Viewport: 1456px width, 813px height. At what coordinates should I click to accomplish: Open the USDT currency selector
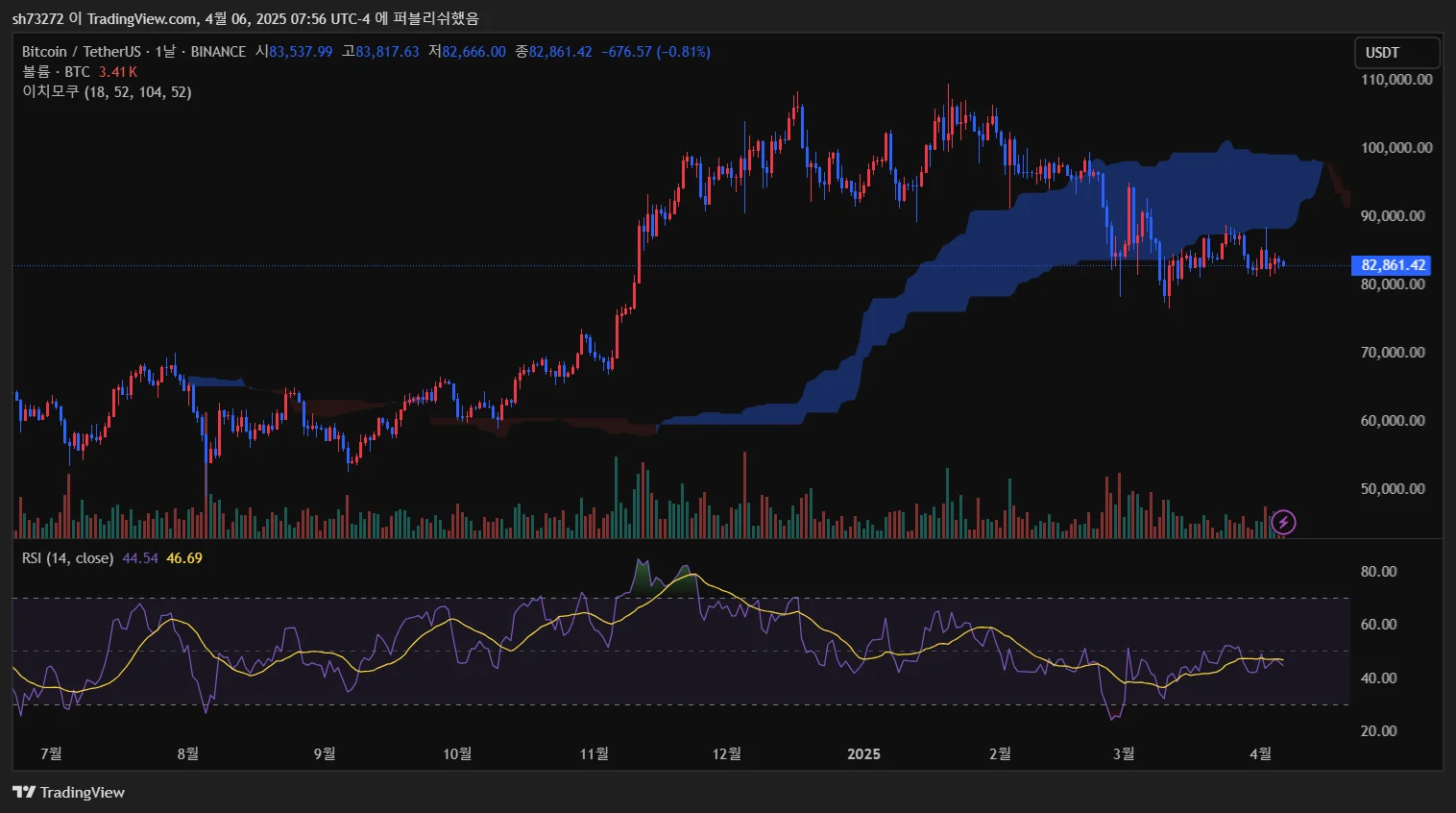coord(1397,52)
